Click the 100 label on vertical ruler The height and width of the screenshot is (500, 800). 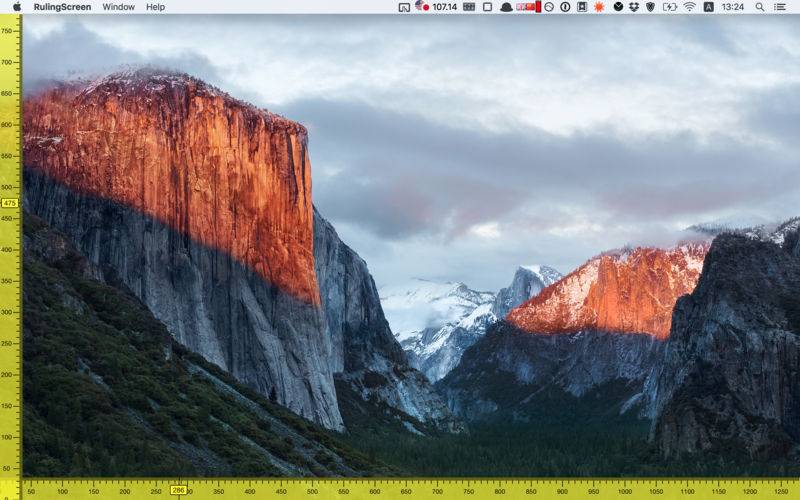(x=7, y=437)
